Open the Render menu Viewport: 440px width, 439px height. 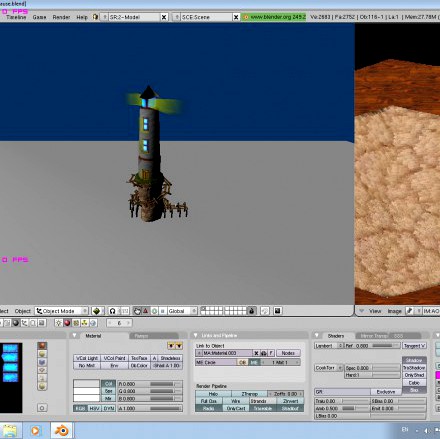click(61, 17)
